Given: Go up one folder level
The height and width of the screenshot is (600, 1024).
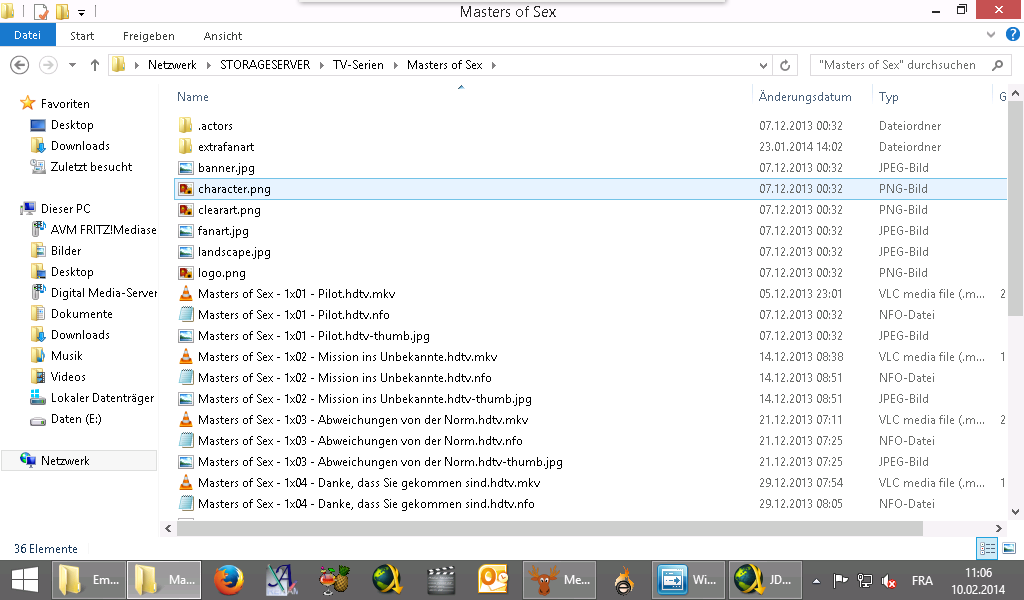Looking at the screenshot, I should click(x=95, y=65).
